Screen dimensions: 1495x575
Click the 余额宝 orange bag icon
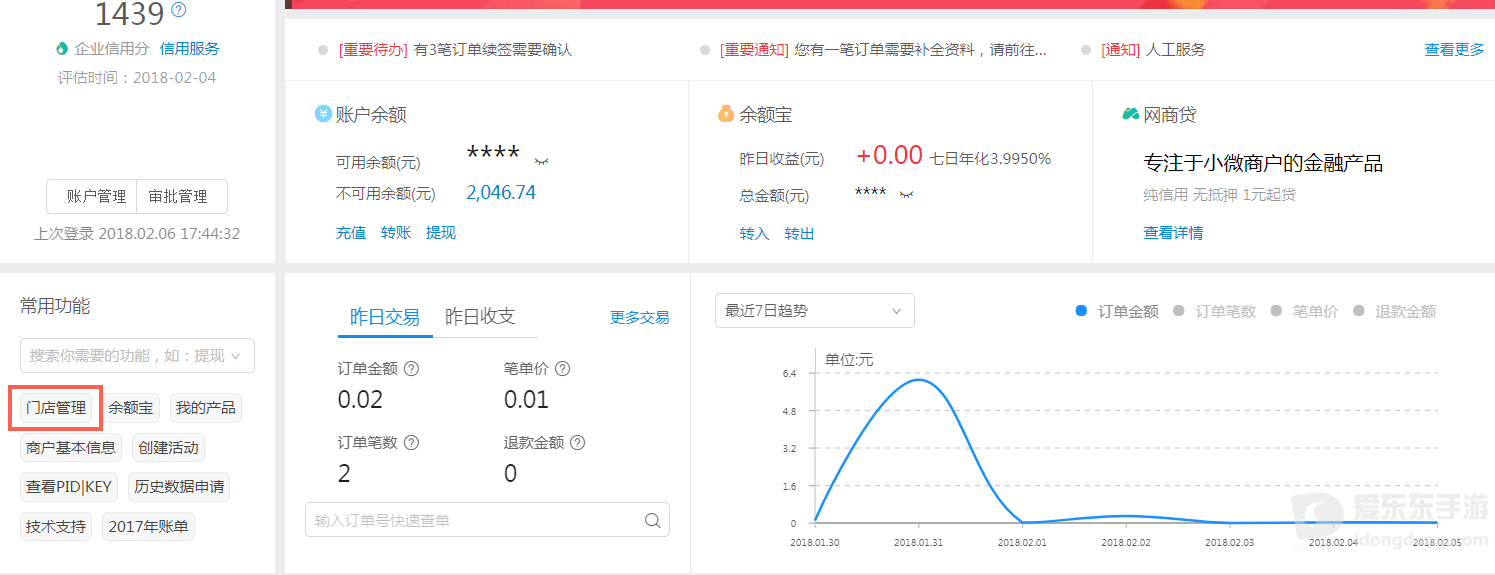click(x=727, y=114)
